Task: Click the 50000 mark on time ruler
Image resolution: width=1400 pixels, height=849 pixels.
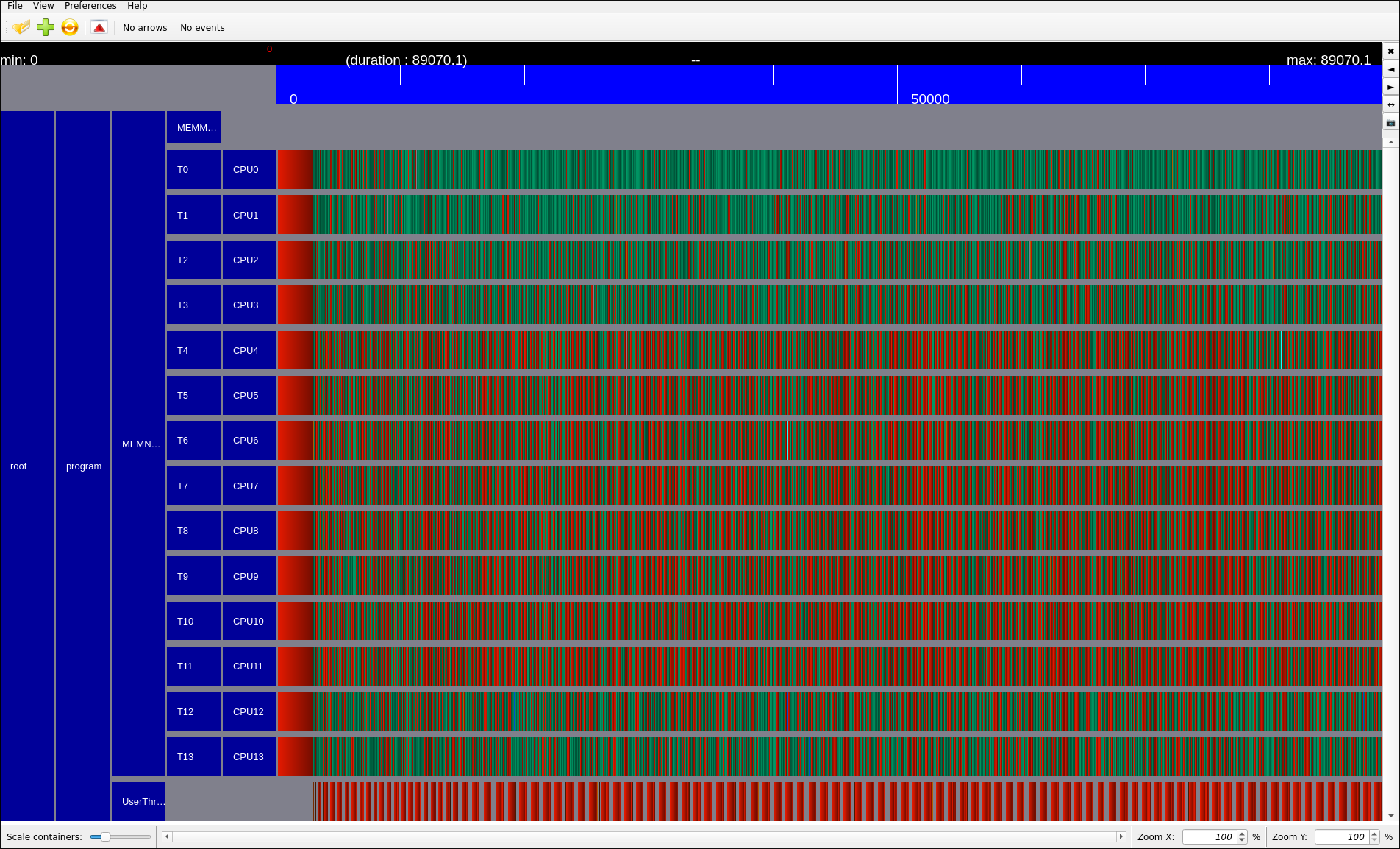Action: click(x=929, y=99)
